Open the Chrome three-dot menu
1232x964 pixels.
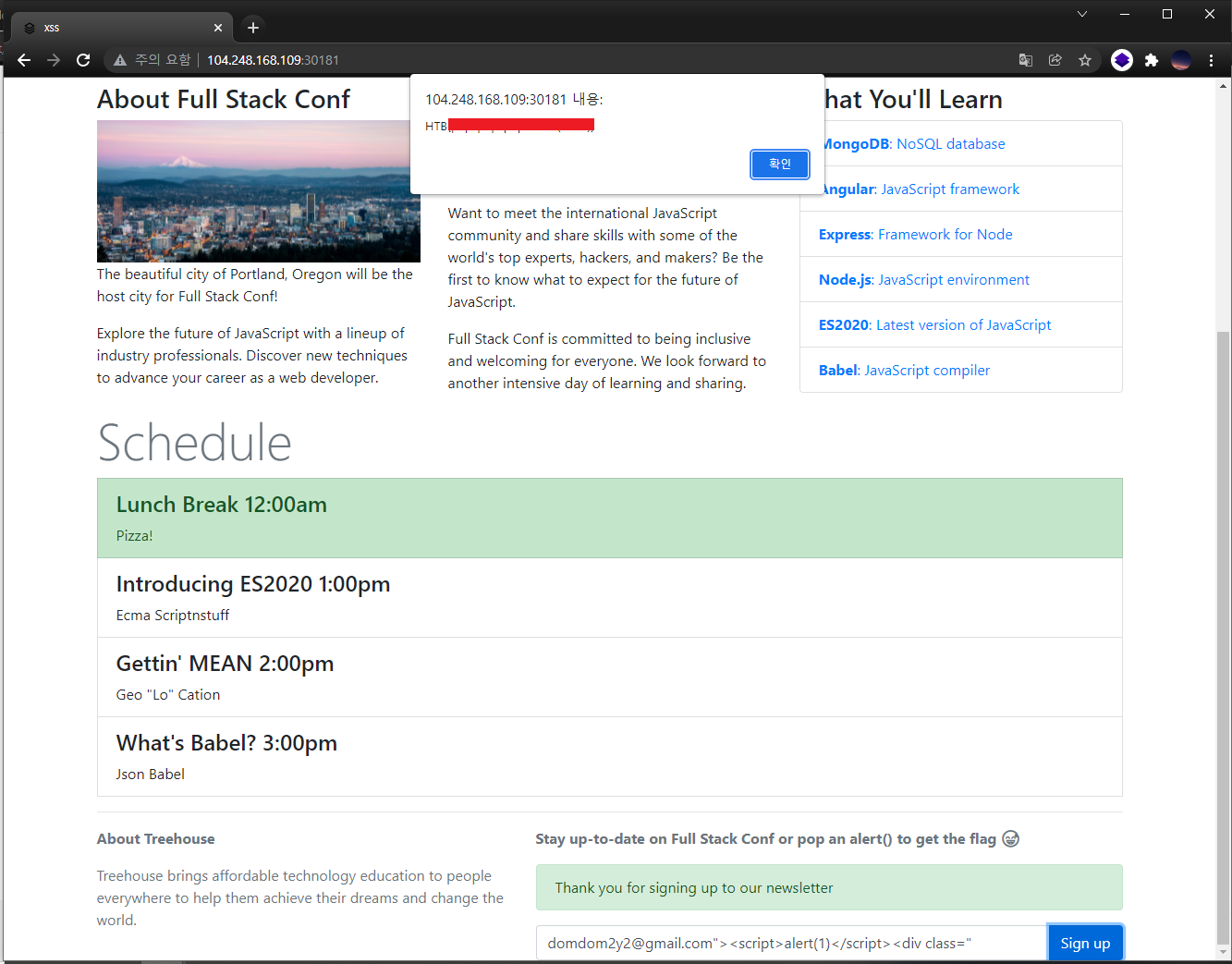(x=1211, y=60)
